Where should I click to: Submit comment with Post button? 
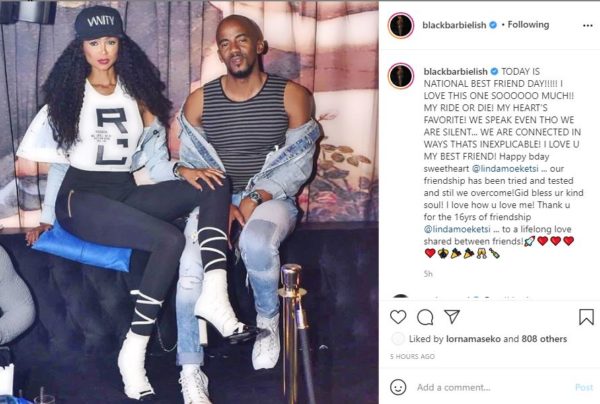pyautogui.click(x=584, y=388)
